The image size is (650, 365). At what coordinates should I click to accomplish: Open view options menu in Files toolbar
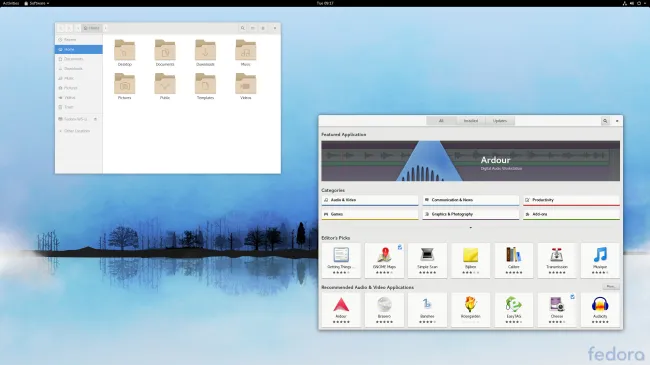click(x=262, y=28)
